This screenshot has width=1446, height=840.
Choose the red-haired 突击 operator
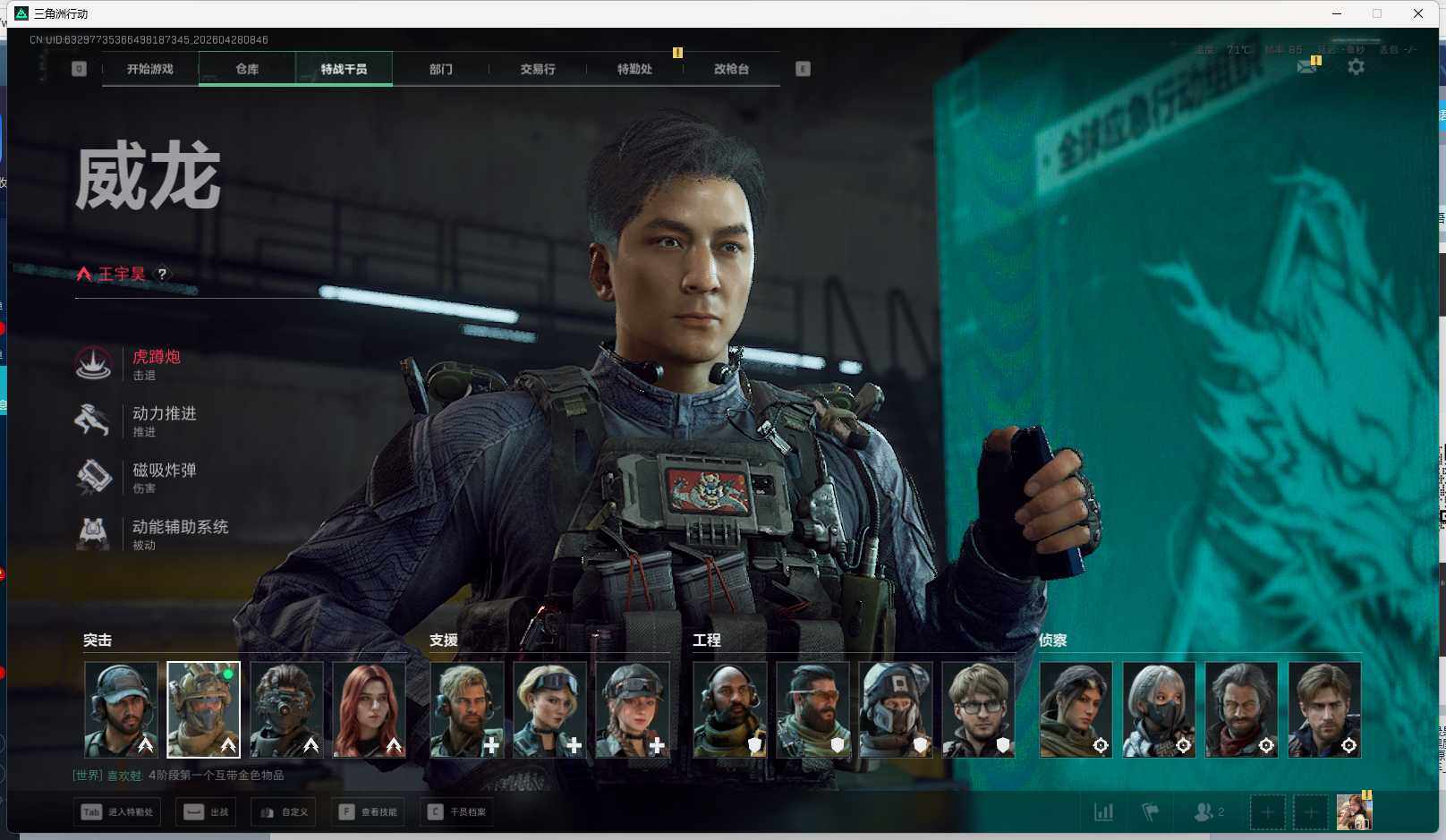click(x=369, y=709)
